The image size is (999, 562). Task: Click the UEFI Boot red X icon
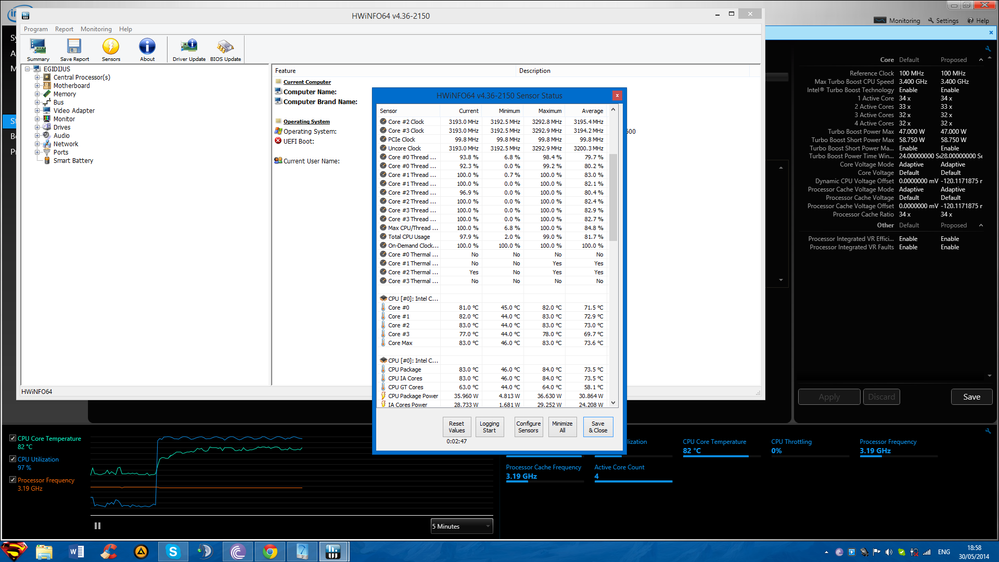point(278,141)
